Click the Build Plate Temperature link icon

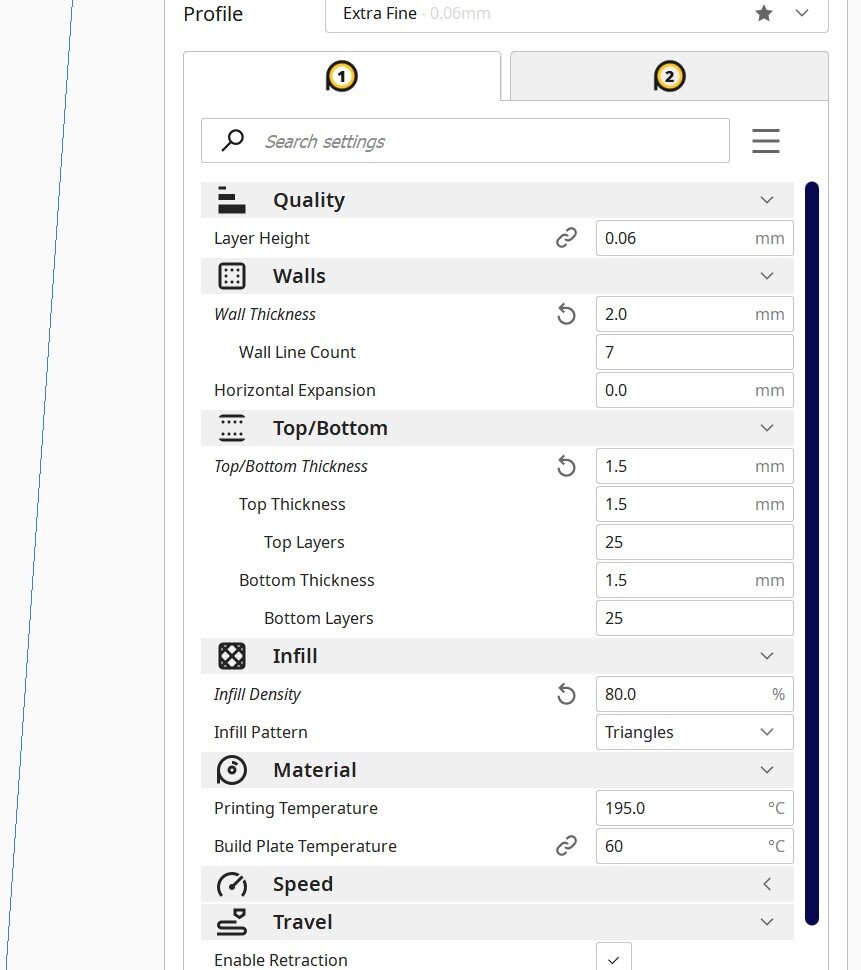pyautogui.click(x=566, y=846)
